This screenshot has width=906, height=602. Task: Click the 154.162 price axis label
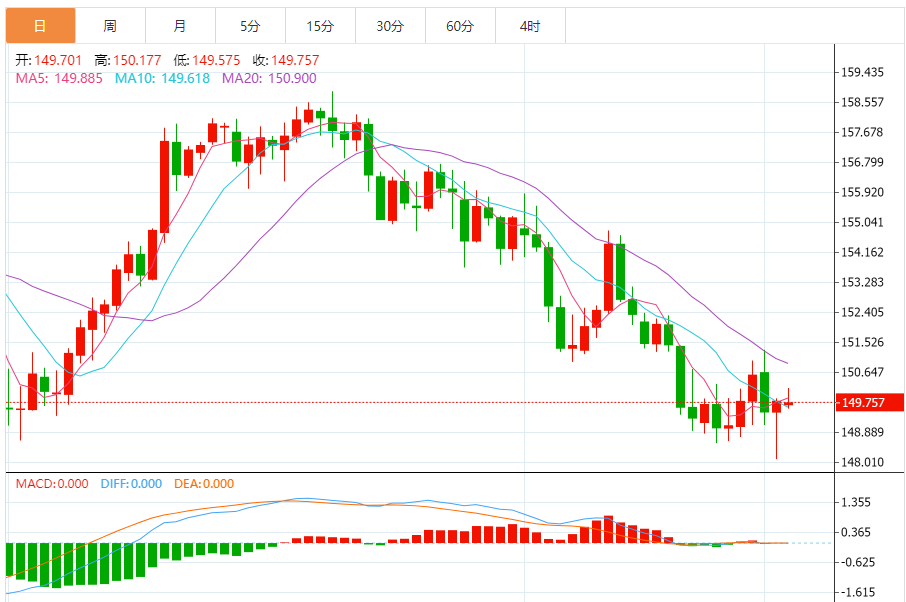tap(862, 252)
